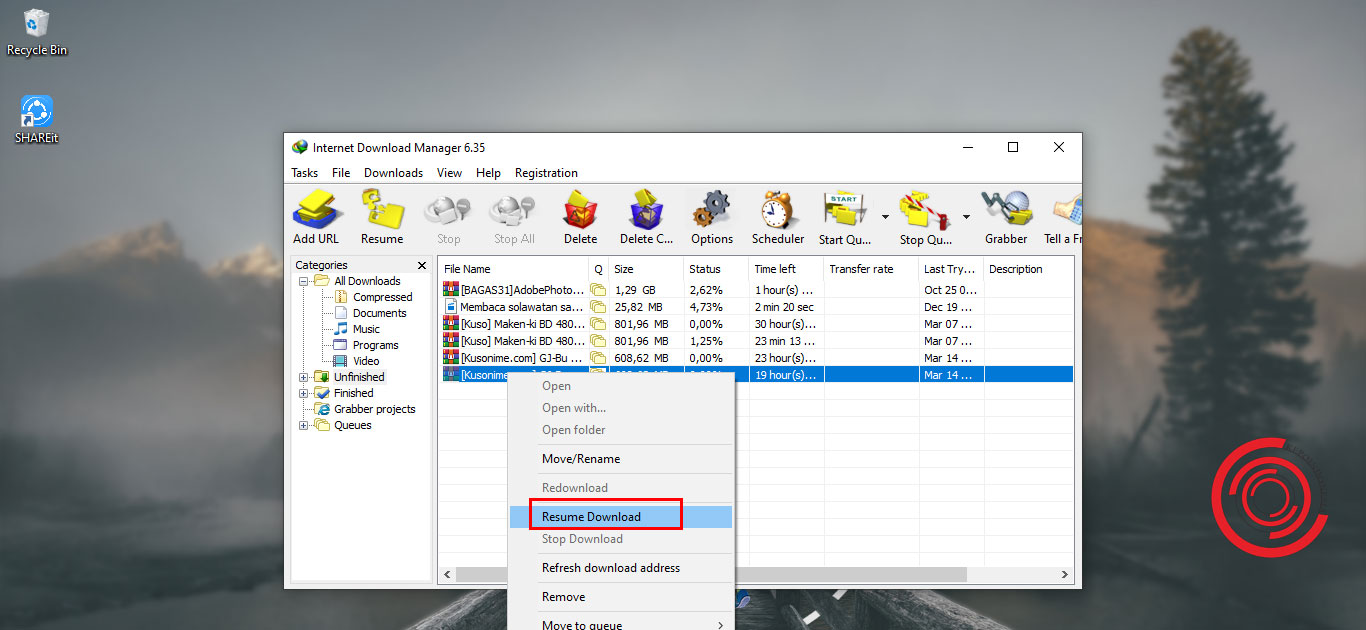Click the Delete Completed toolbar icon
This screenshot has width=1366, height=630.
pyautogui.click(x=646, y=217)
